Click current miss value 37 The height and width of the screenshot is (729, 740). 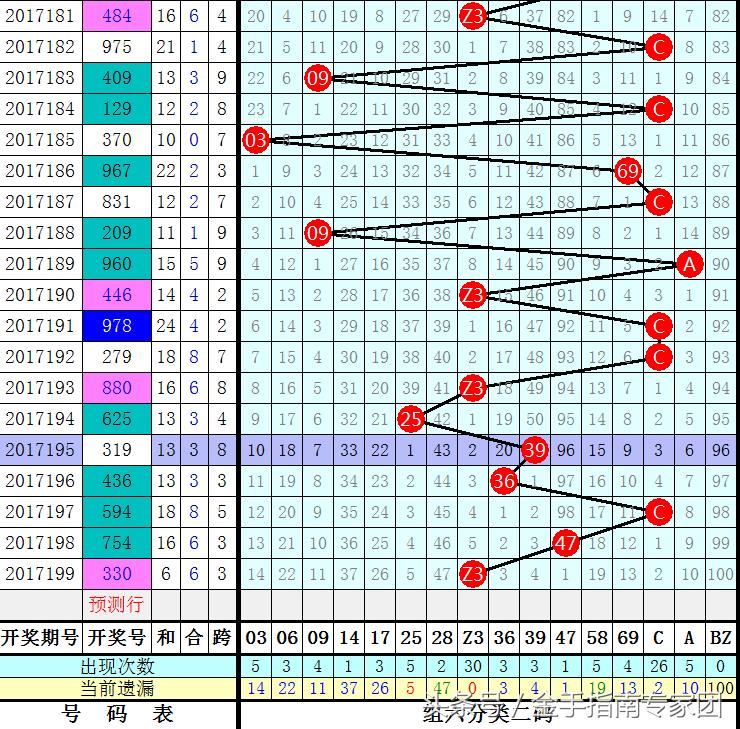coord(349,688)
